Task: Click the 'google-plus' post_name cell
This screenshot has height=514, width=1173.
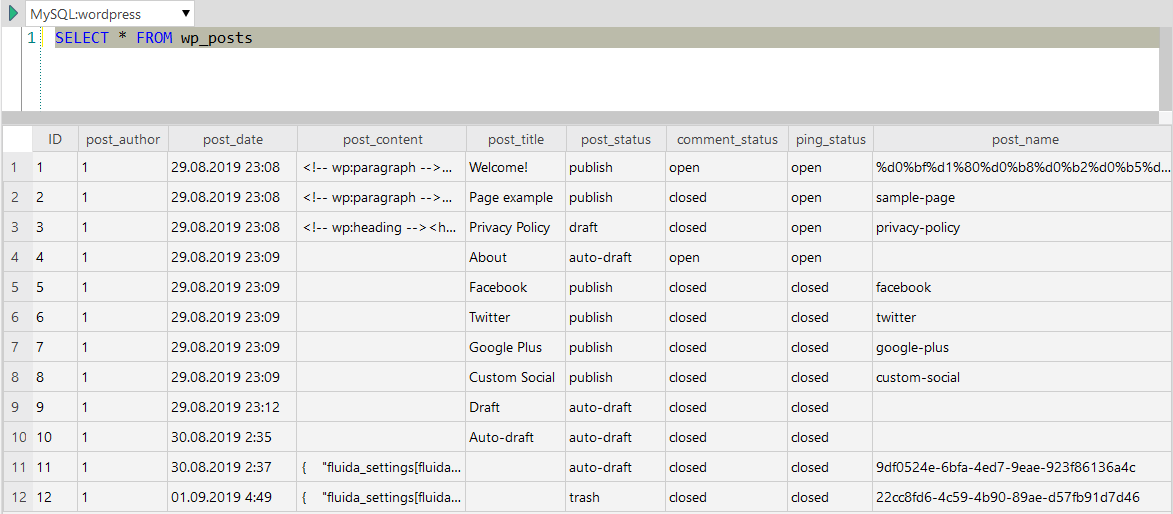Action: (1023, 347)
